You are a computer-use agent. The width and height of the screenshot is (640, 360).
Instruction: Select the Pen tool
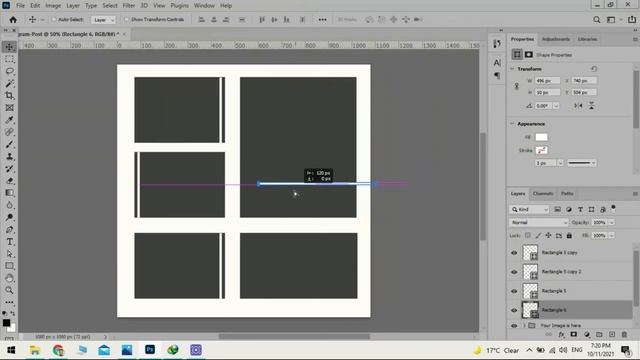tap(9, 229)
